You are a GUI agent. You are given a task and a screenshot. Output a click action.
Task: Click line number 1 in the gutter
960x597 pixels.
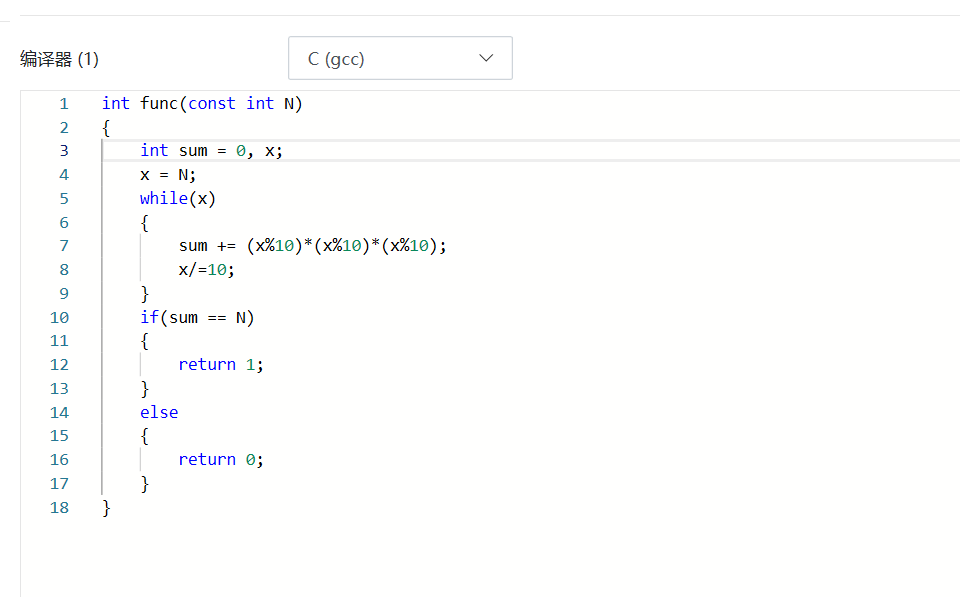click(64, 103)
